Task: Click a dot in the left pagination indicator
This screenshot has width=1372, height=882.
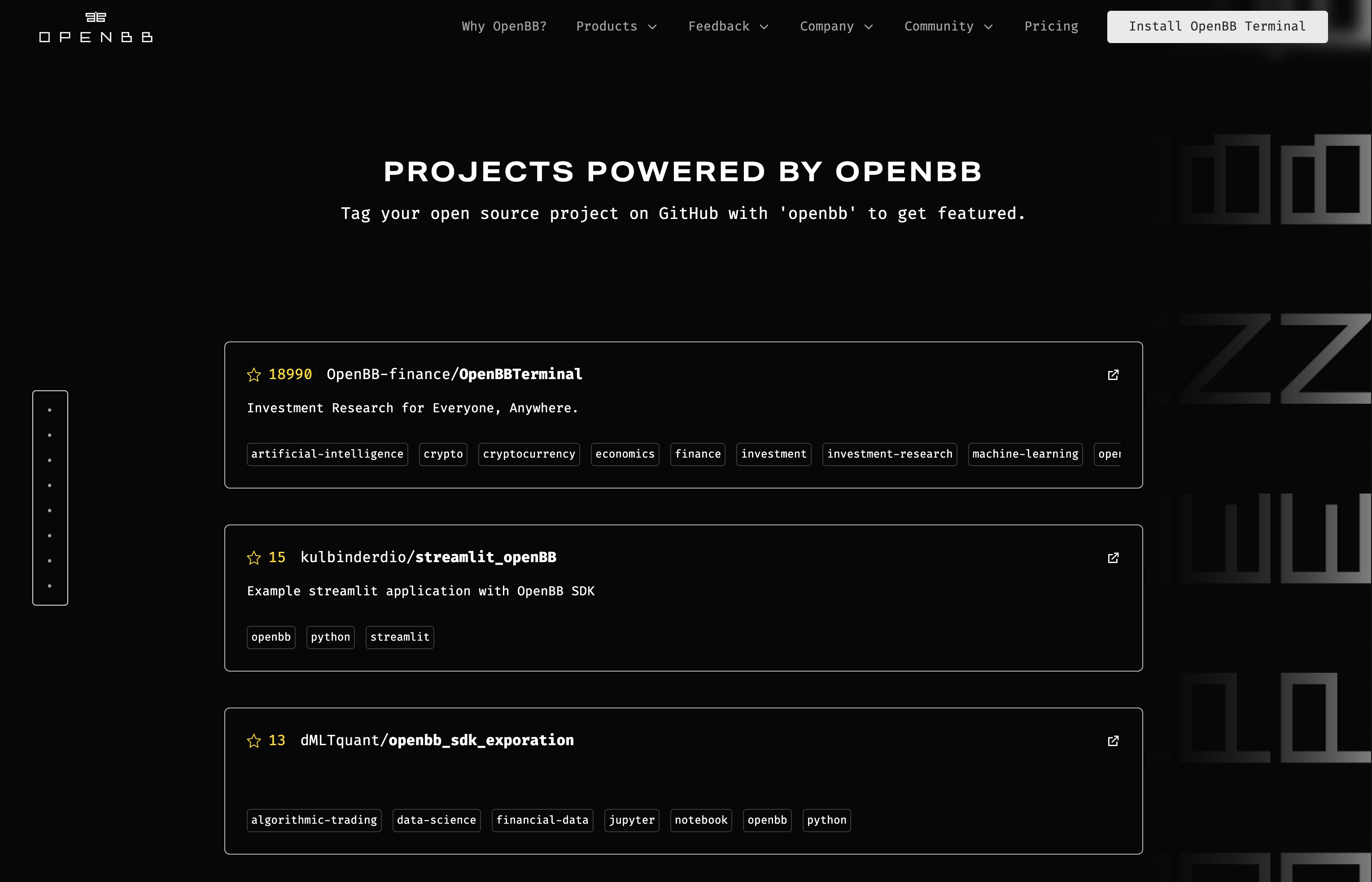Action: 50,409
